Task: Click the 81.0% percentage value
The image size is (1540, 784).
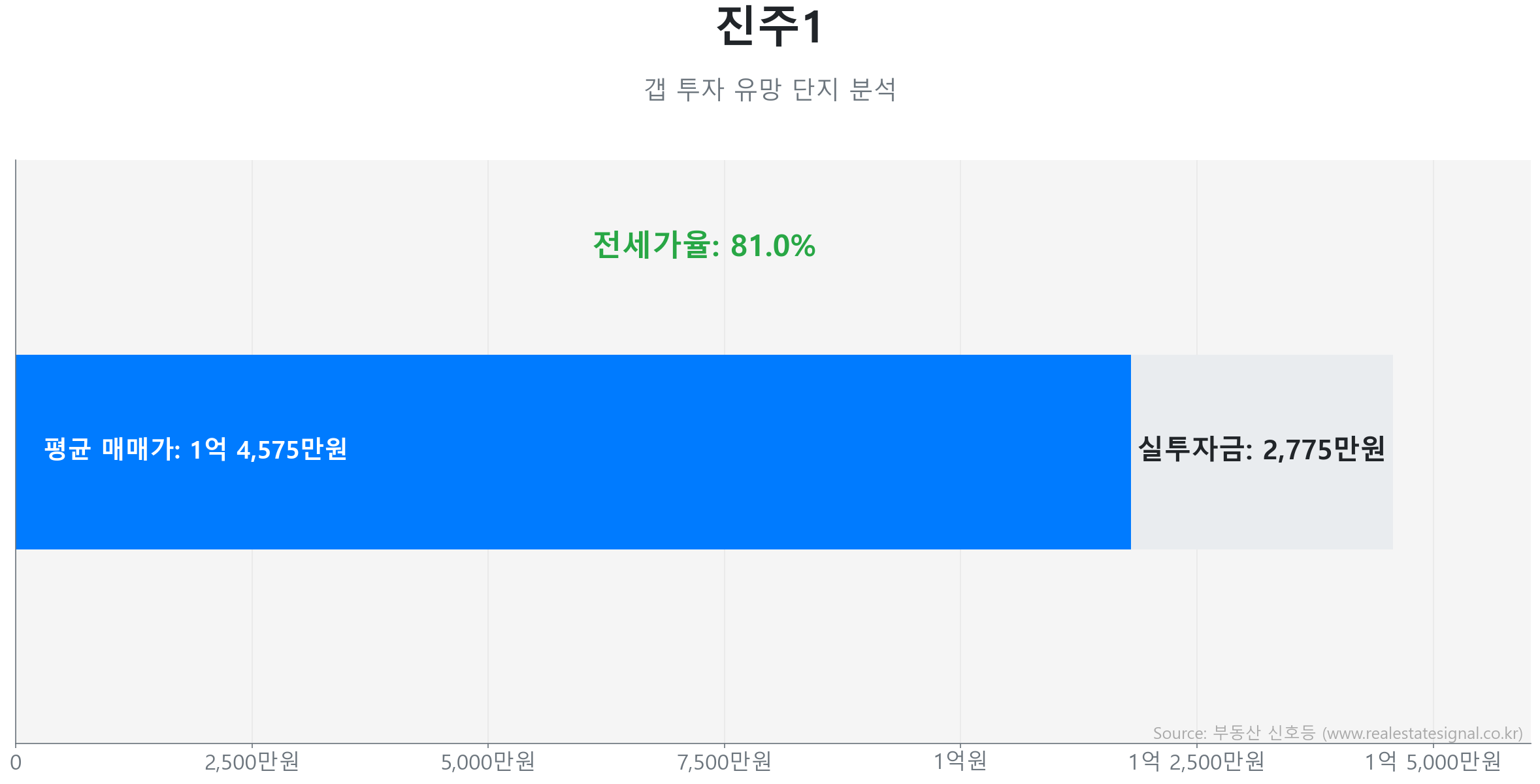Action: click(772, 246)
